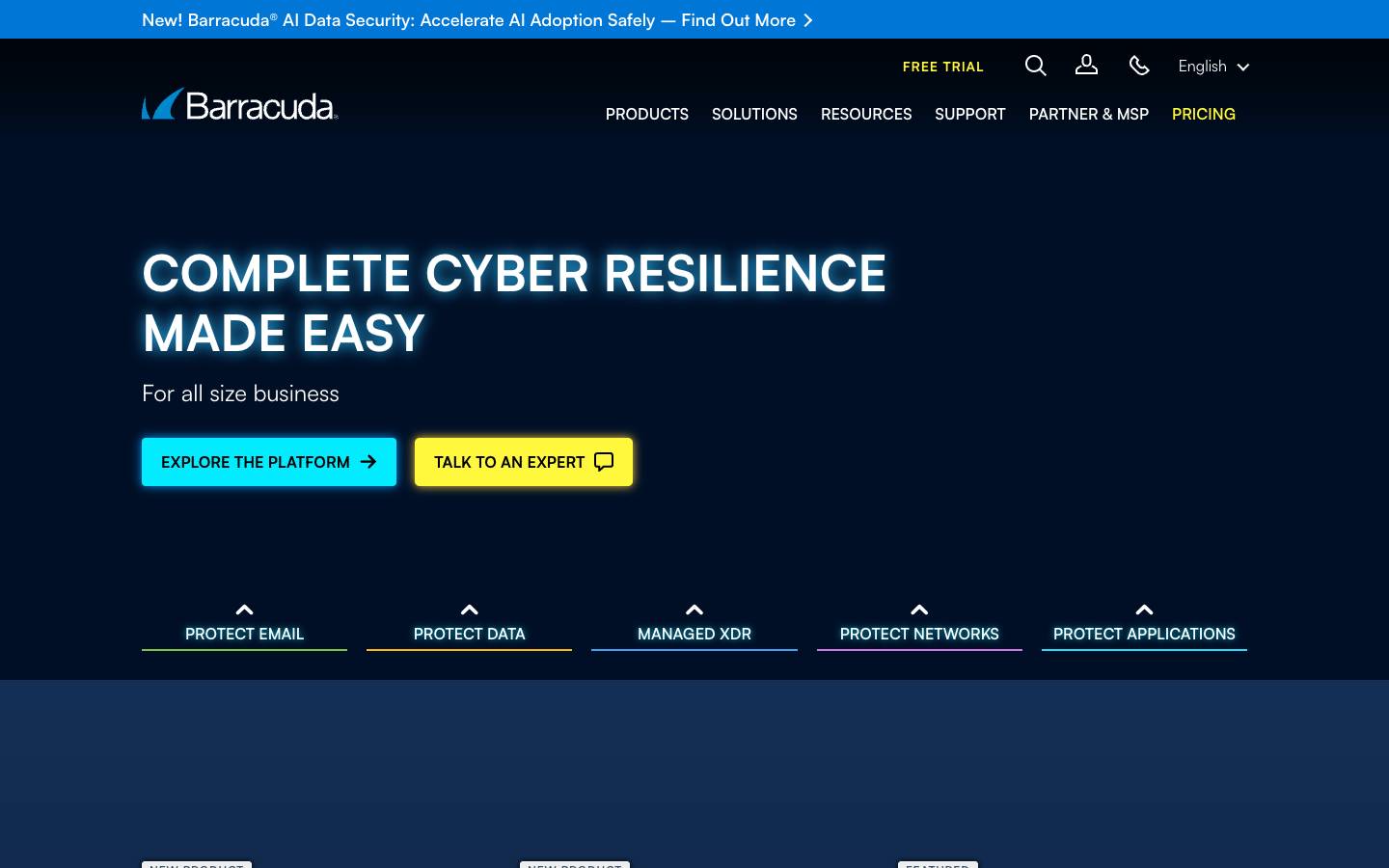Expand chevron above Protect Networks
Viewport: 1389px width, 868px height.
pyautogui.click(x=919, y=610)
